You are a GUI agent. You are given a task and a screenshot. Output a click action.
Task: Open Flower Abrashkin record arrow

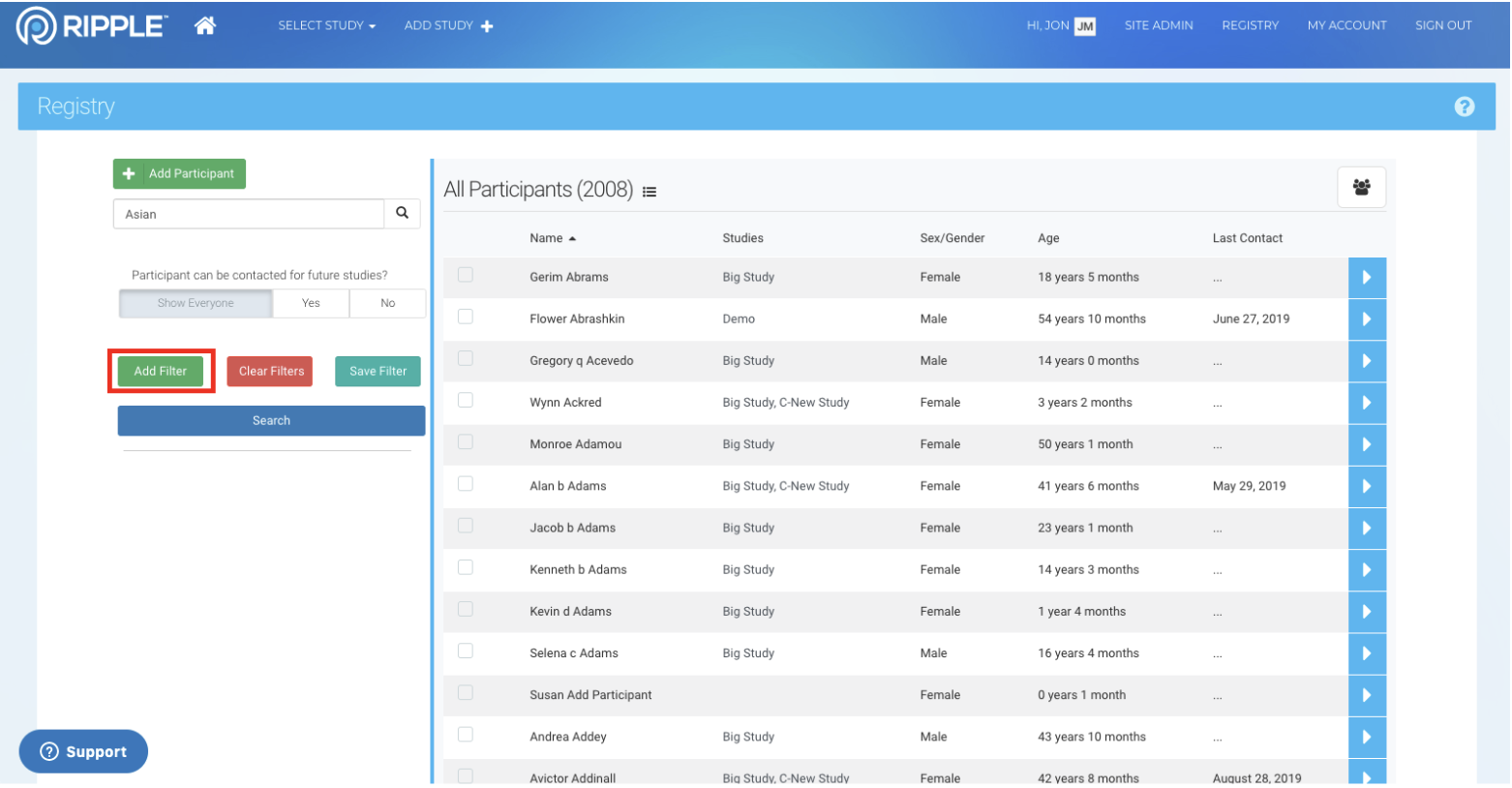pos(1366,319)
